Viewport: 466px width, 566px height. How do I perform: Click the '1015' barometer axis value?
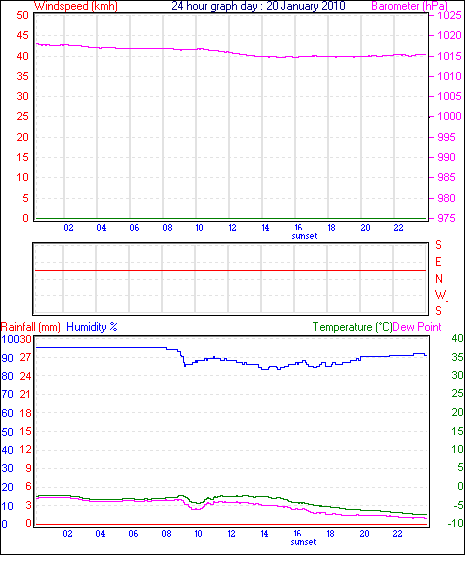pyautogui.click(x=449, y=56)
